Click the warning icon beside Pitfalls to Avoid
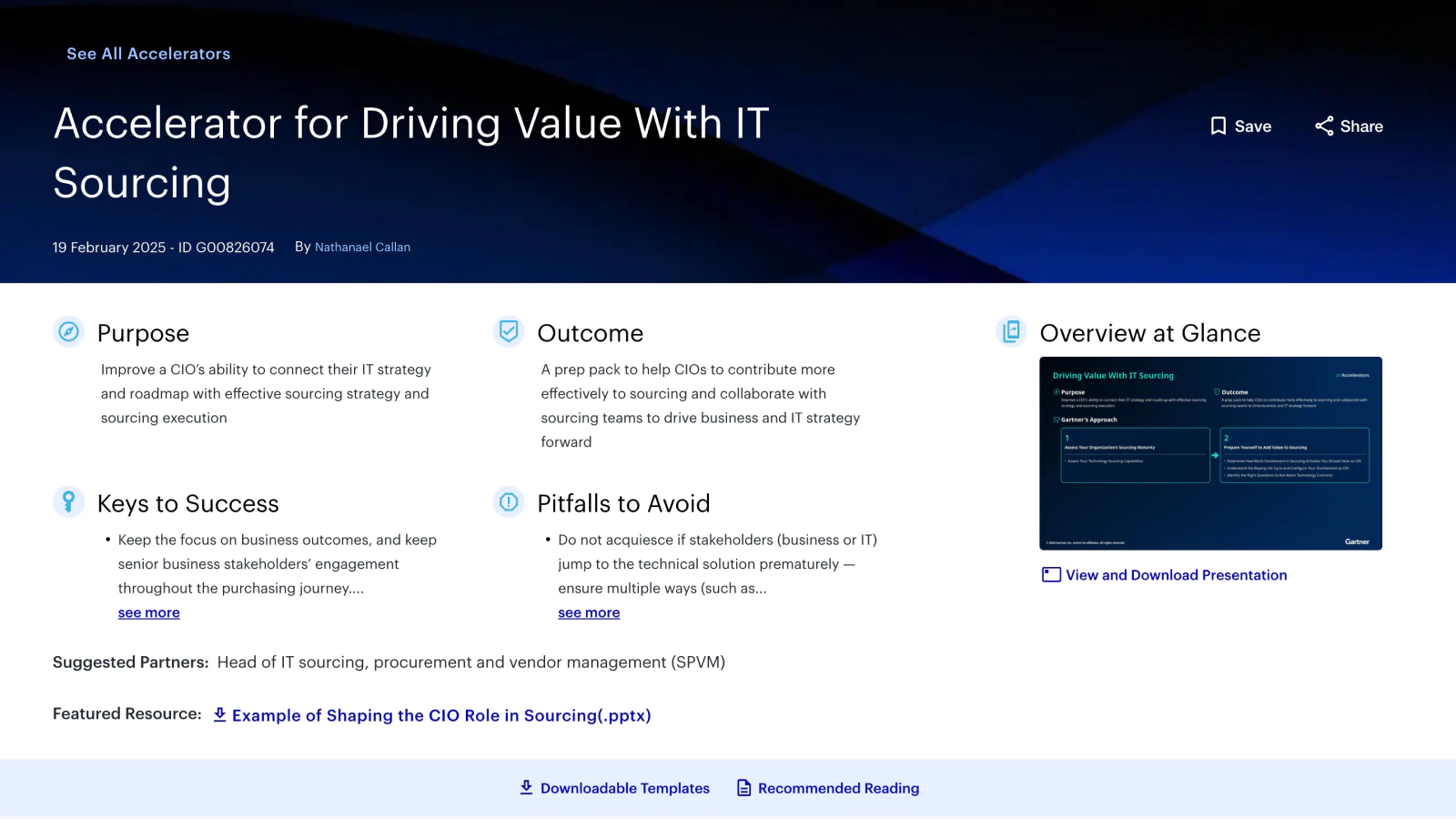The height and width of the screenshot is (819, 1456). tap(508, 501)
